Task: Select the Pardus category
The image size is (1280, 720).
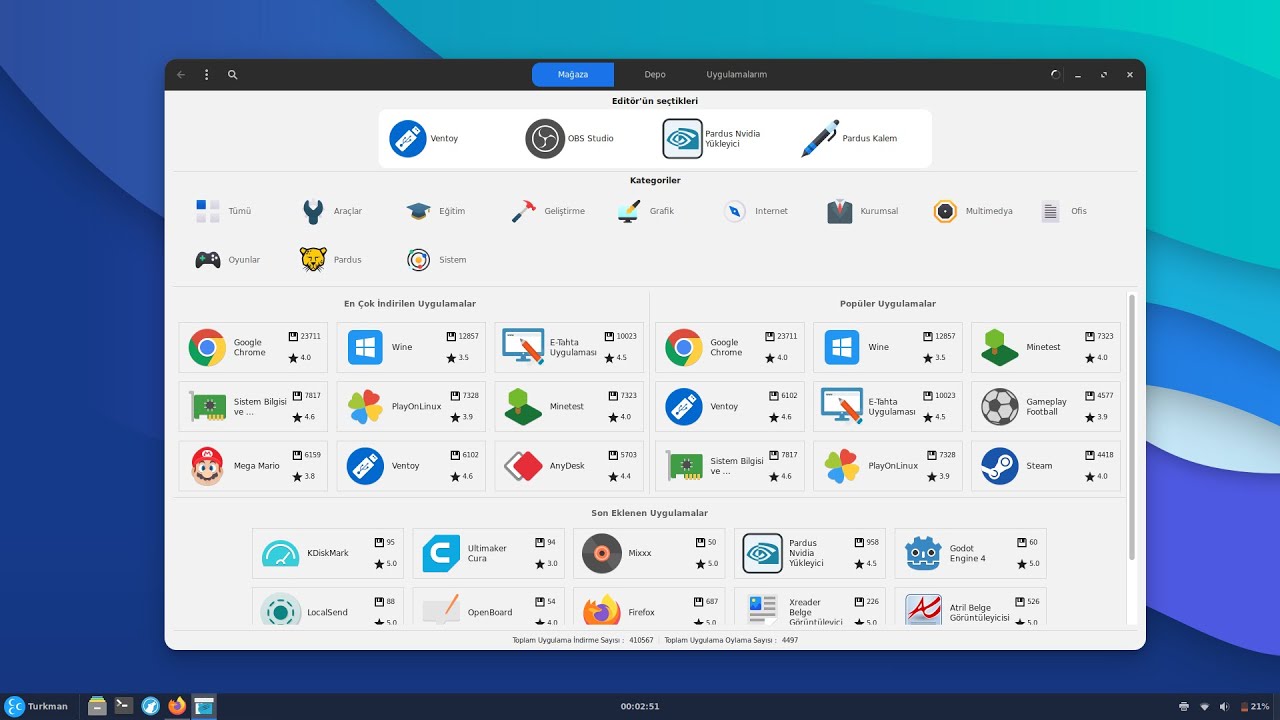Action: click(331, 259)
